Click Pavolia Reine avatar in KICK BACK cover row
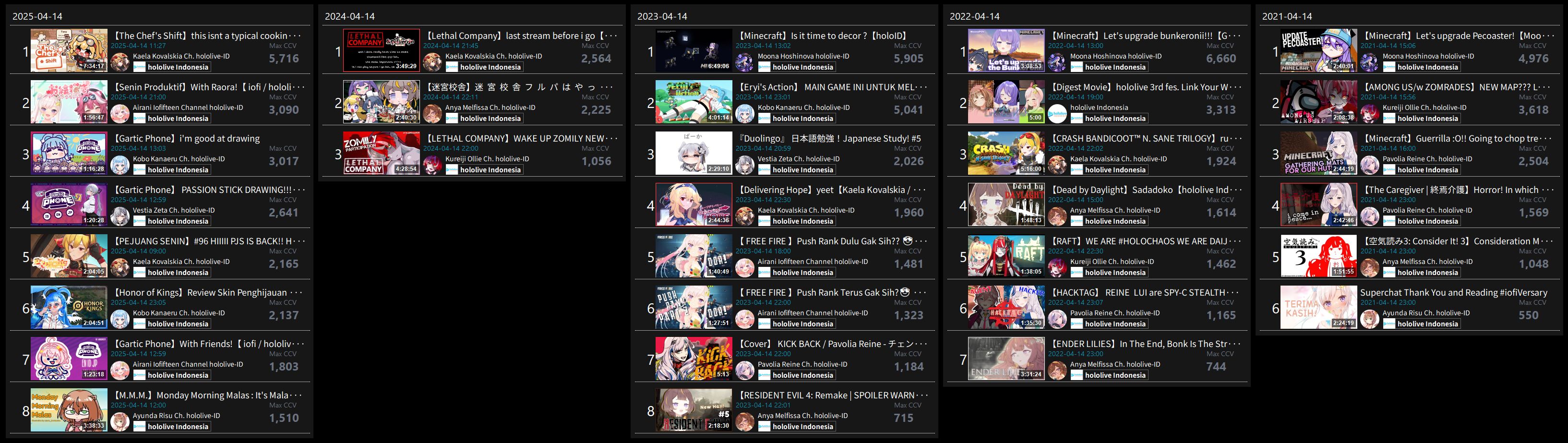 coord(744,370)
